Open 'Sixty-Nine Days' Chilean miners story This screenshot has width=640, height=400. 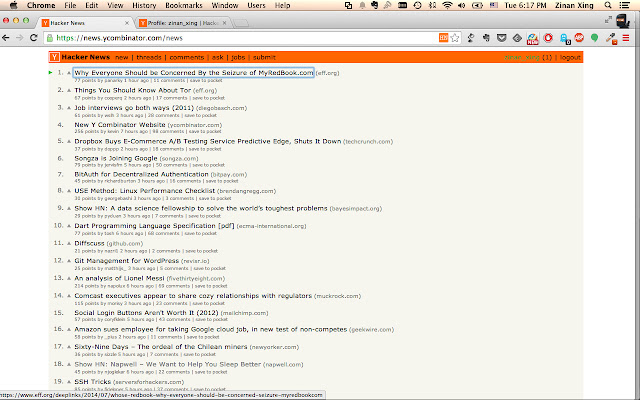click(161, 347)
